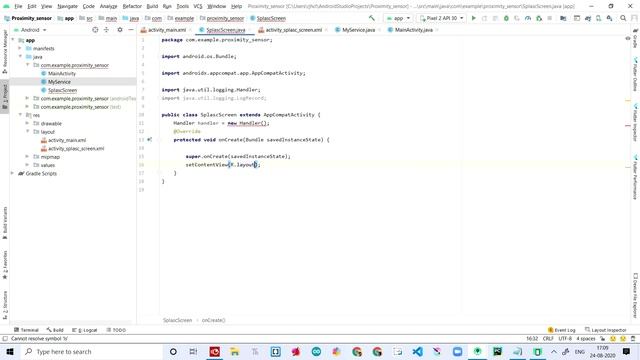Click the Collapse All icon in Project panel
The width and height of the screenshot is (640, 360).
107,30
